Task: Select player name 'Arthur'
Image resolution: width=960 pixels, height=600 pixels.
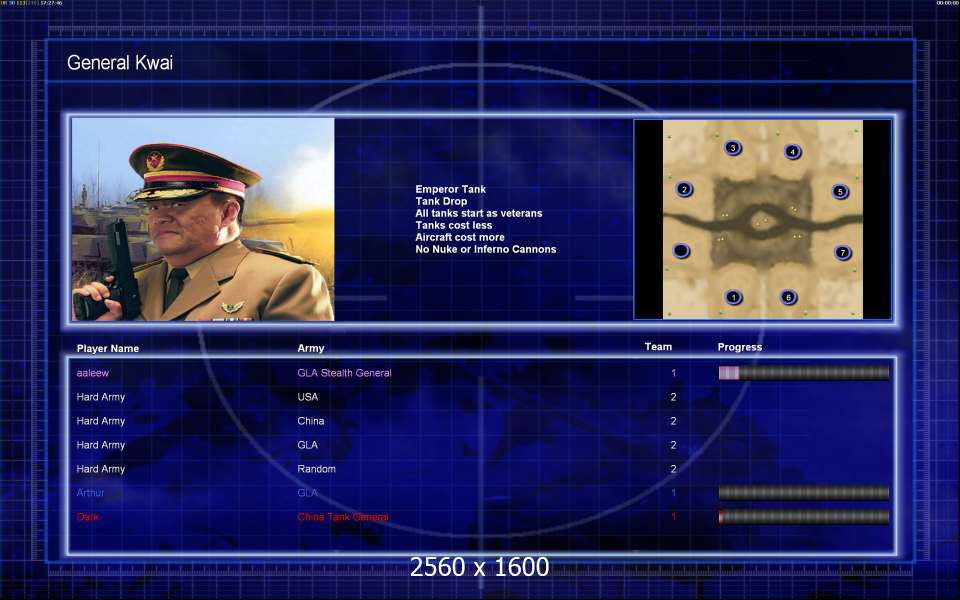Action: coord(90,493)
